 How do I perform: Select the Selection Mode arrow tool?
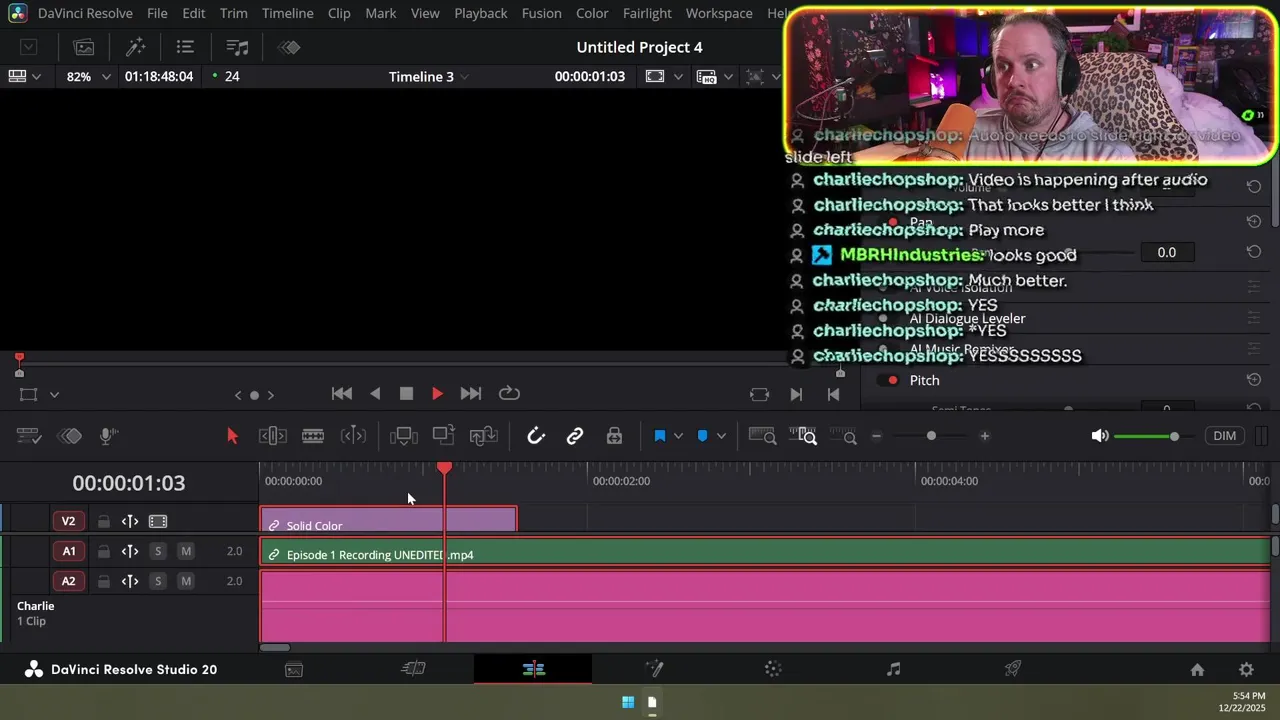pyautogui.click(x=232, y=436)
